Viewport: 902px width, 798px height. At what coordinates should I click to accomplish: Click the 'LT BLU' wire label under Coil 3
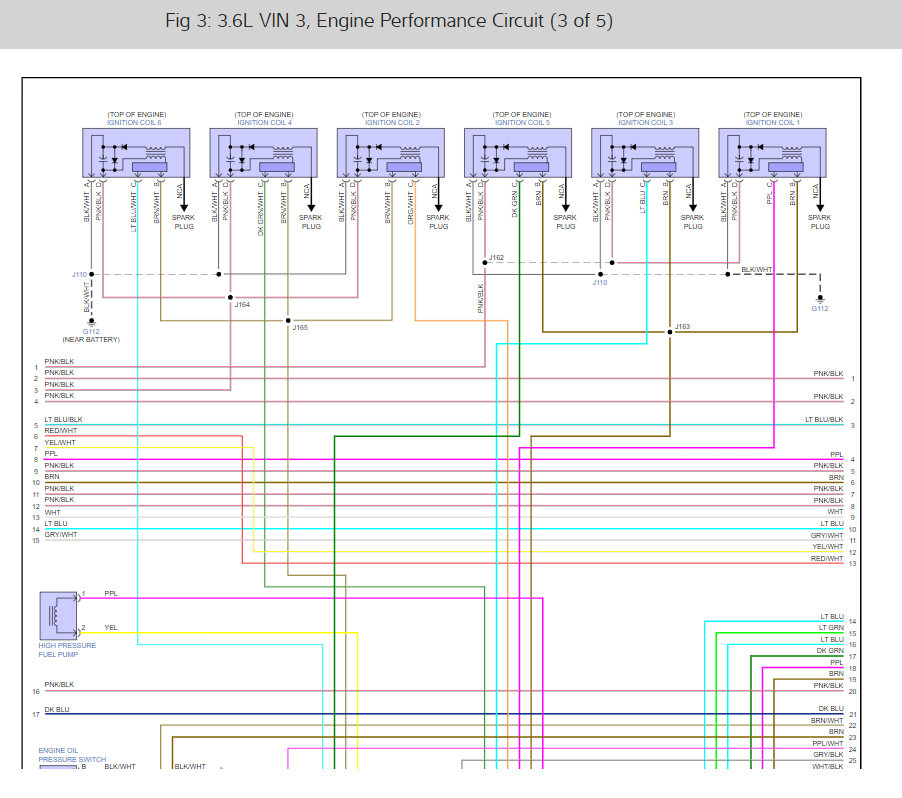pos(643,202)
